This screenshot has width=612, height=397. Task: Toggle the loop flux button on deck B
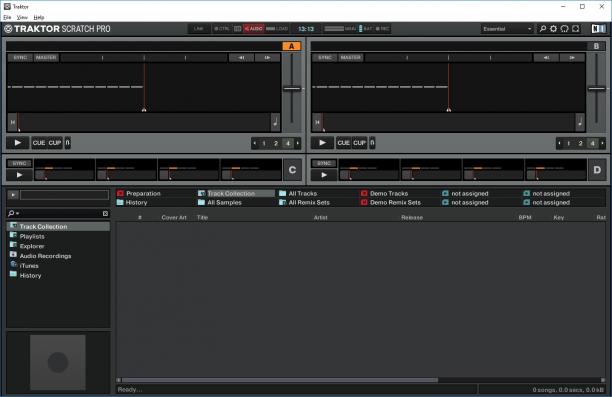(372, 143)
